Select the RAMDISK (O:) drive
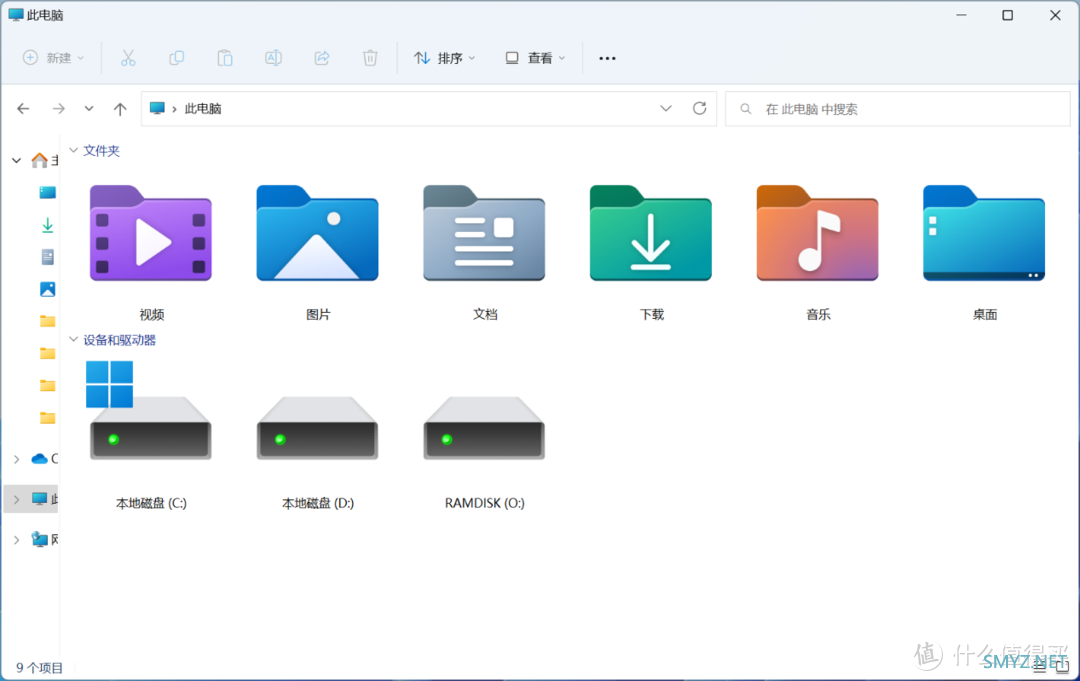 (x=484, y=452)
